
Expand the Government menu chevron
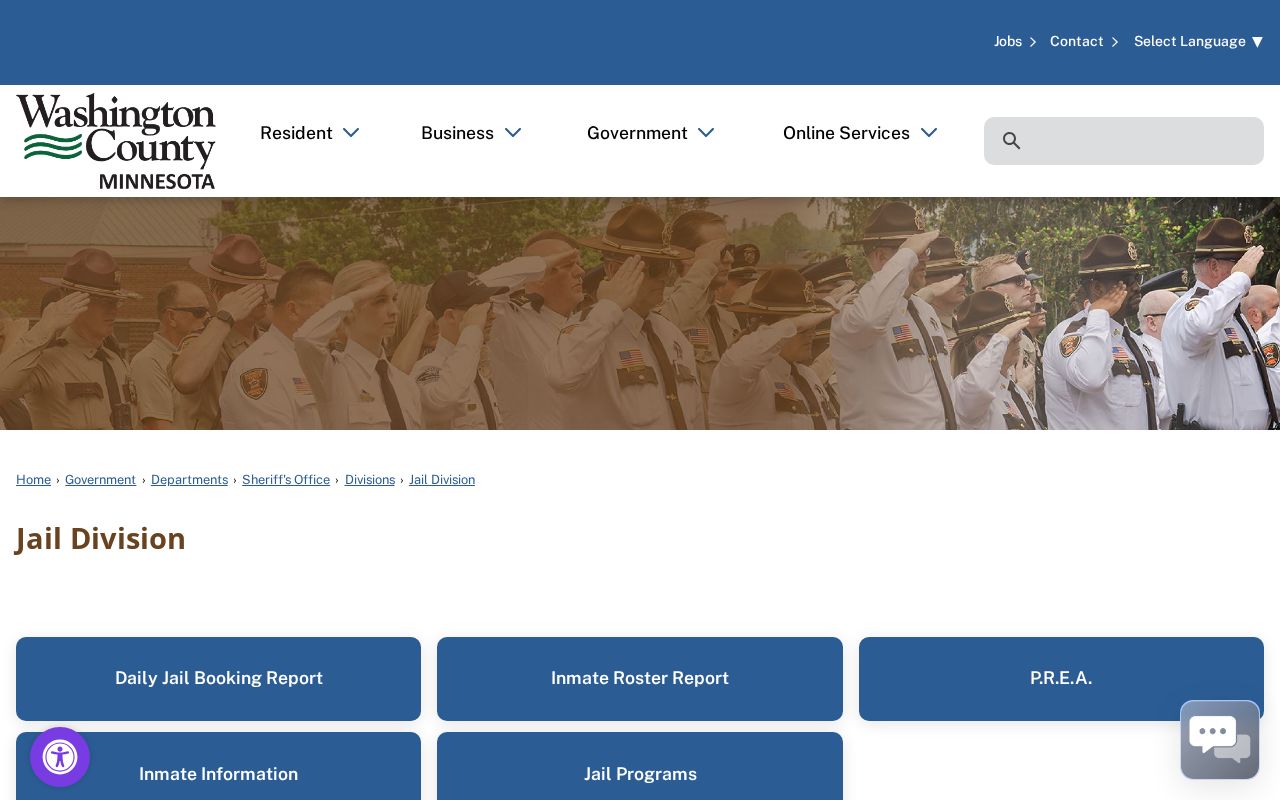click(x=706, y=133)
